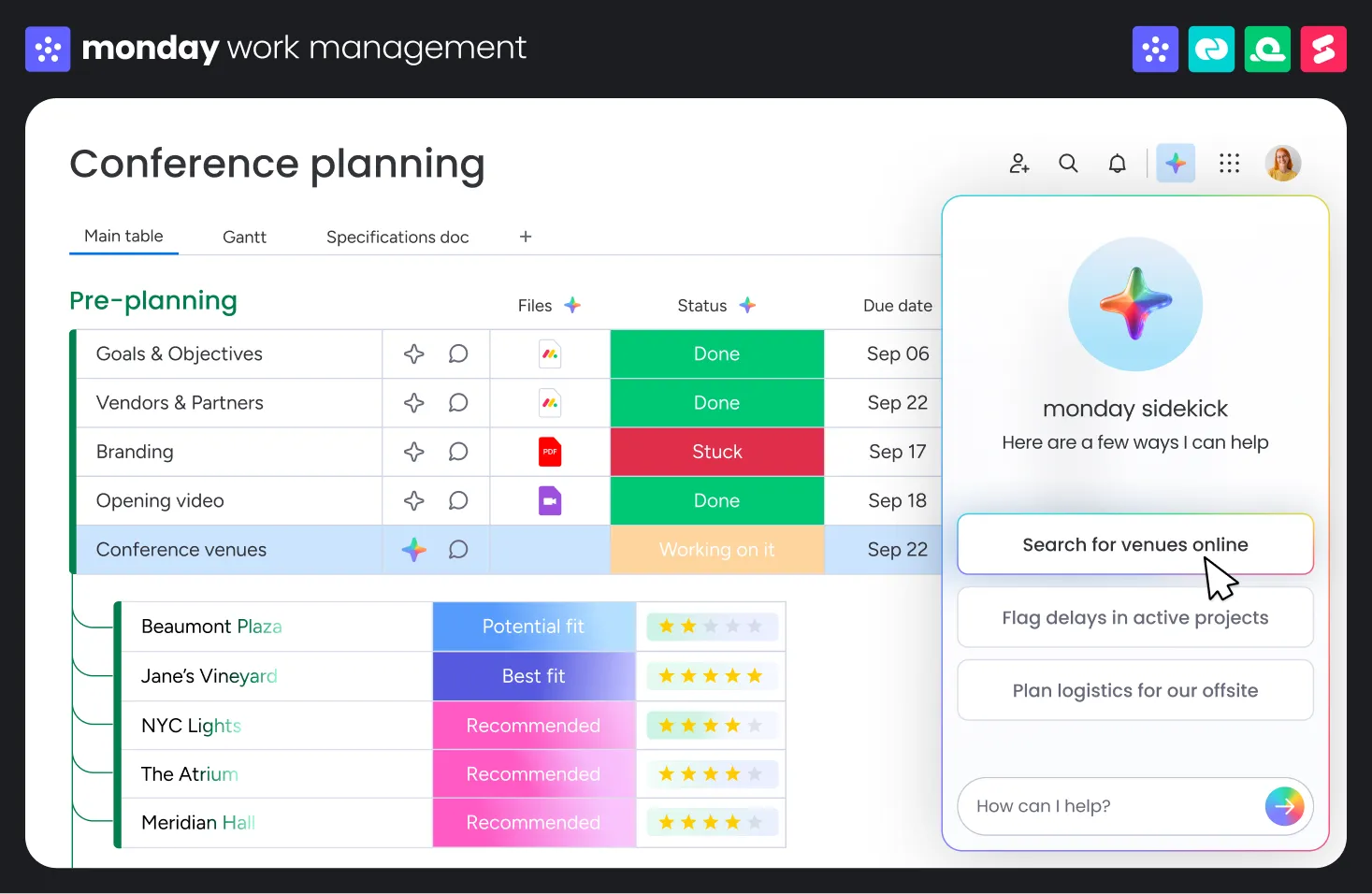Screen dimensions: 1372x894
Task: Change Vendors & Partners Done status
Action: point(717,403)
